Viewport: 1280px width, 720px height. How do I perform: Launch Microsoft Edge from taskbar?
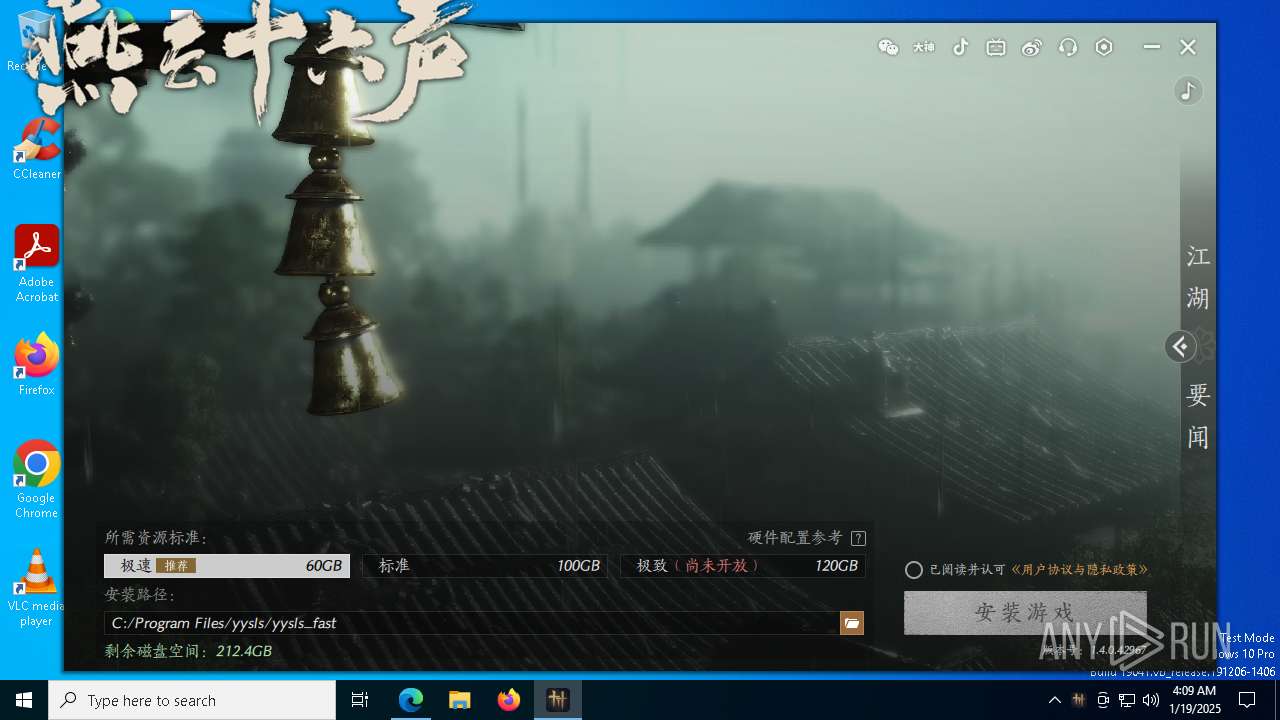411,700
